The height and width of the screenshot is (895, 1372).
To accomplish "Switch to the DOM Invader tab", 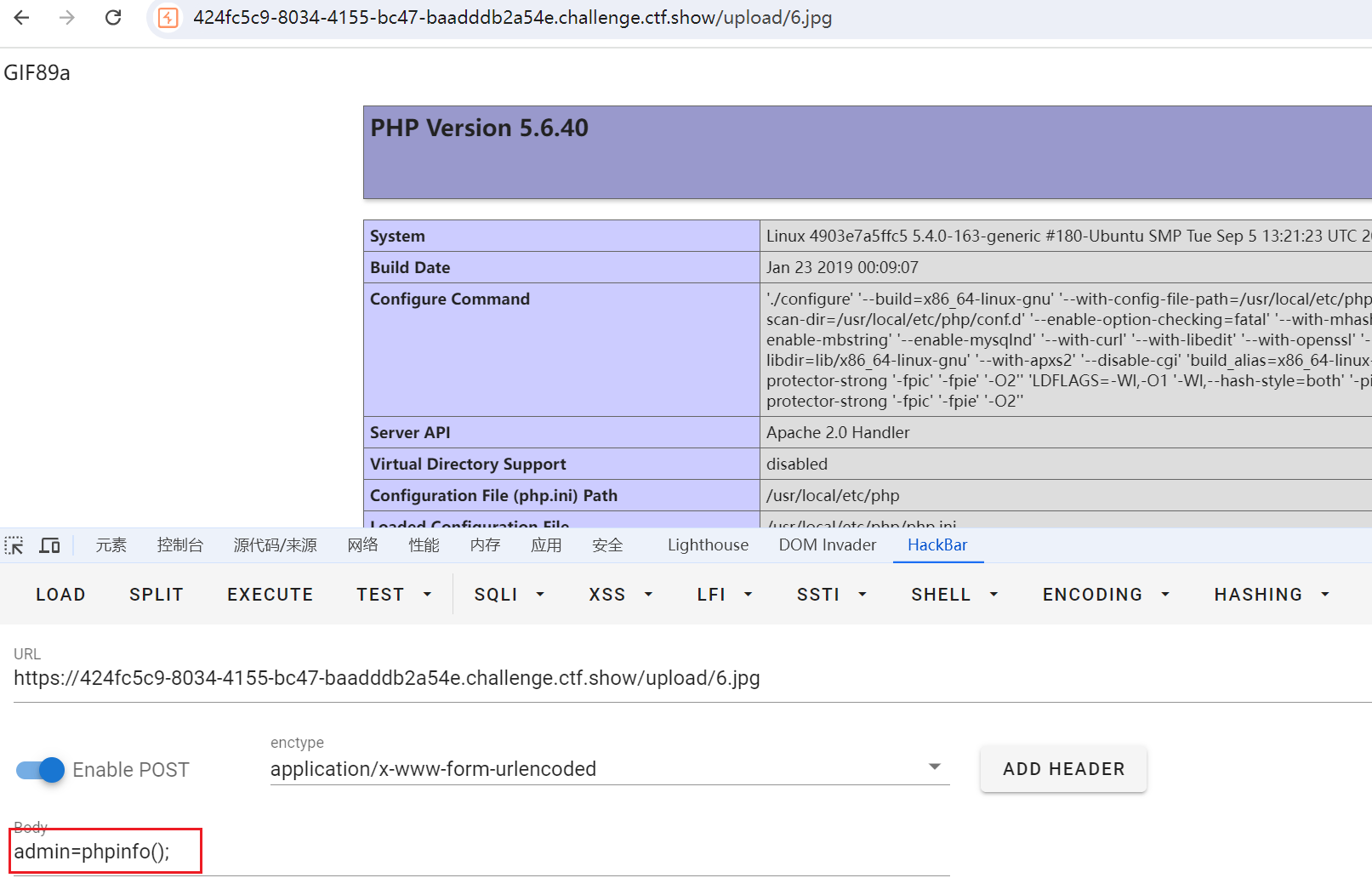I will (827, 545).
